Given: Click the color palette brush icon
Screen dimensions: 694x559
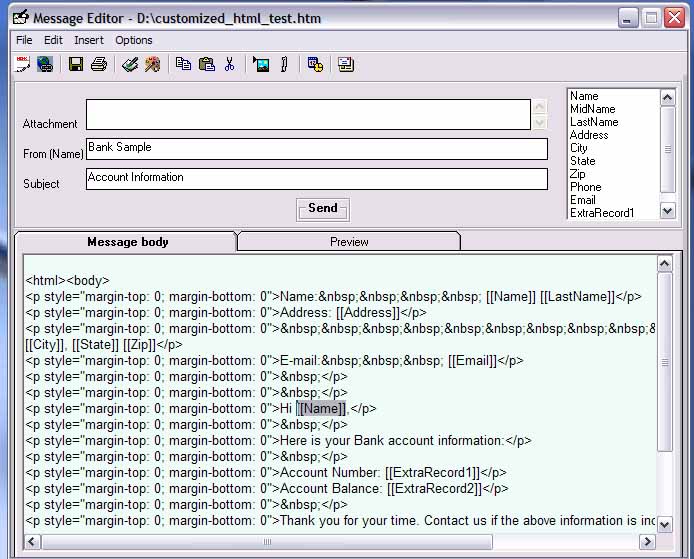Looking at the screenshot, I should click(152, 65).
